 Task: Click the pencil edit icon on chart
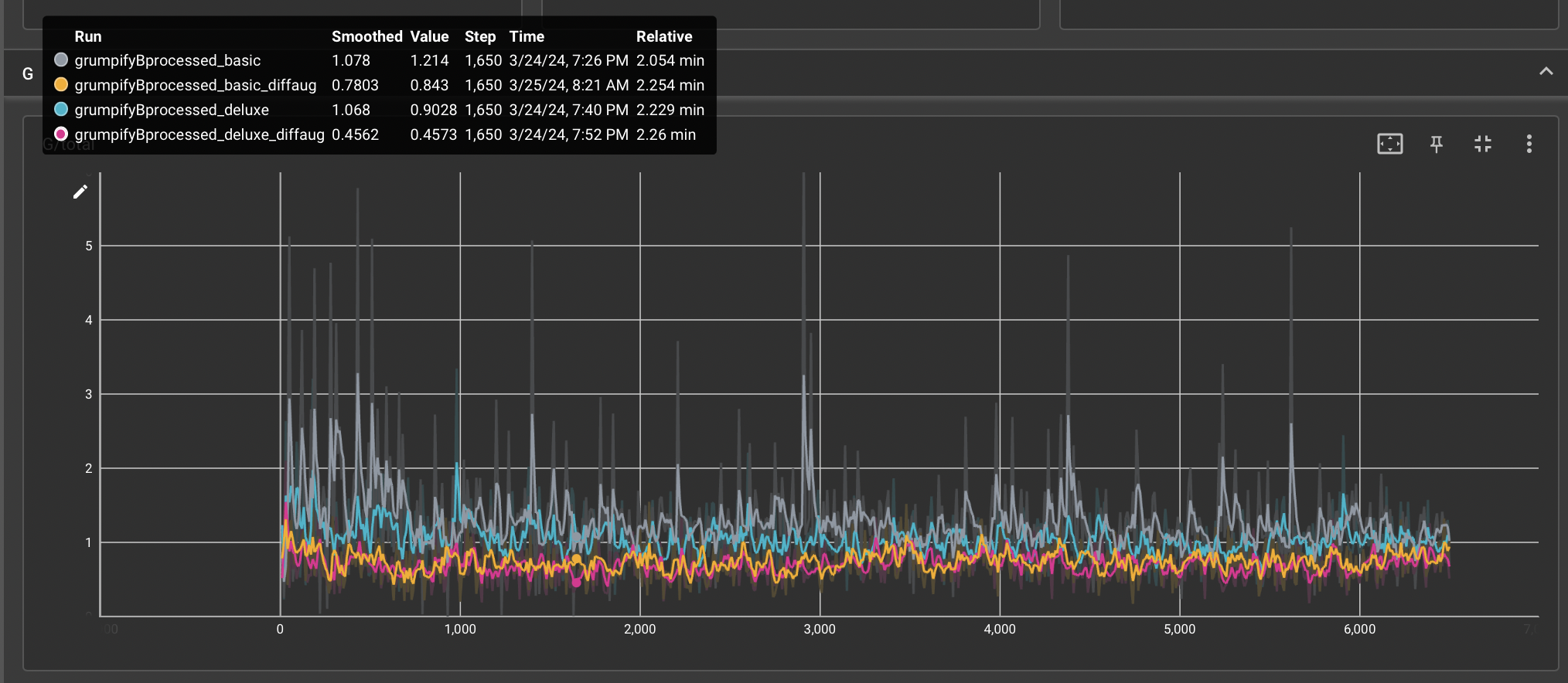click(x=80, y=192)
